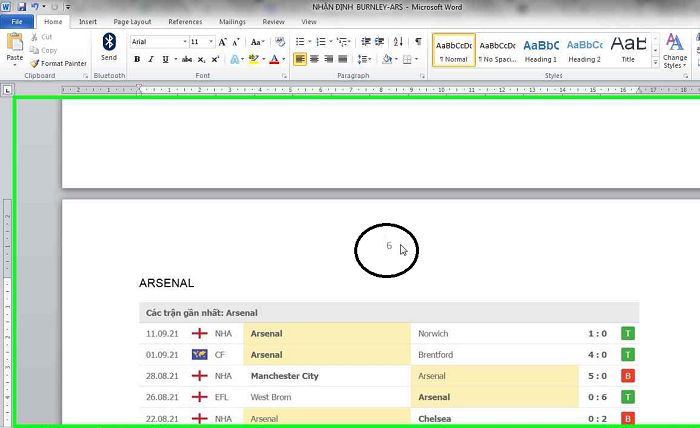Apply red font color
The height and width of the screenshot is (428, 700).
coord(275,59)
